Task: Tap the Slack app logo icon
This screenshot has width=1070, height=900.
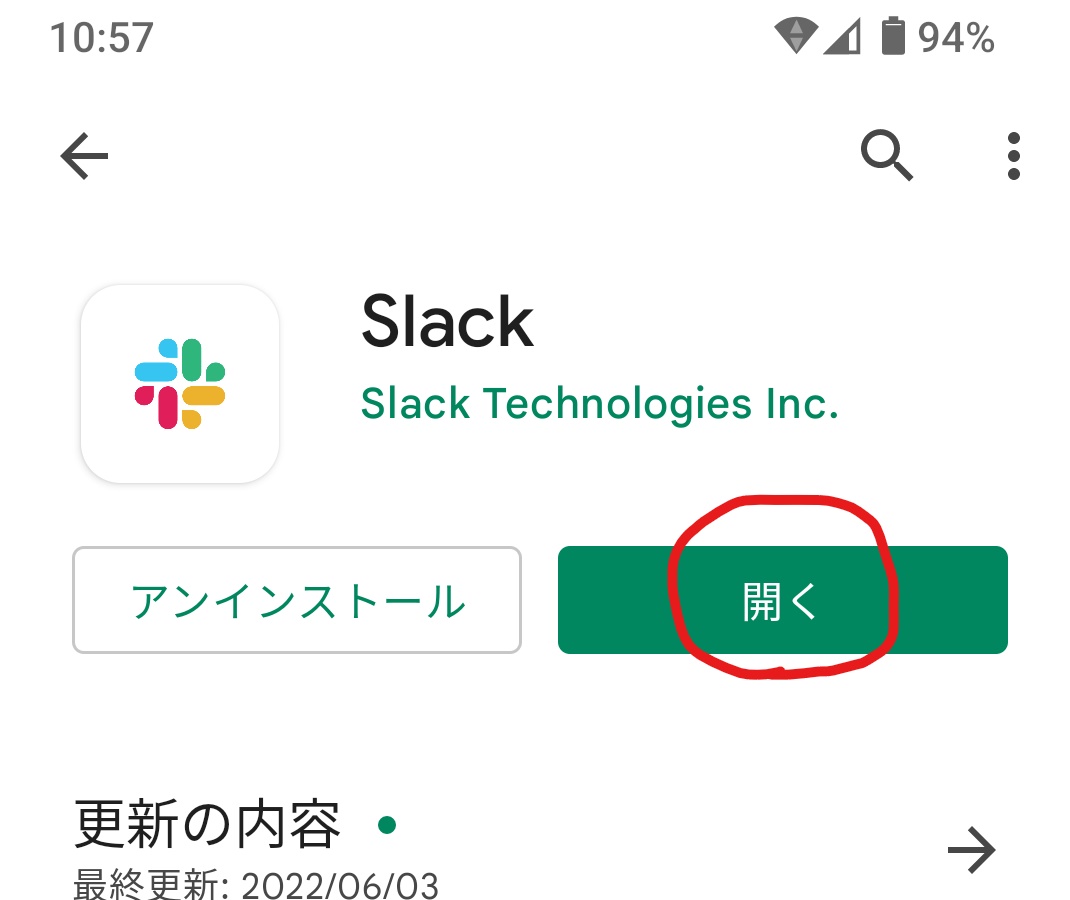Action: click(x=180, y=384)
